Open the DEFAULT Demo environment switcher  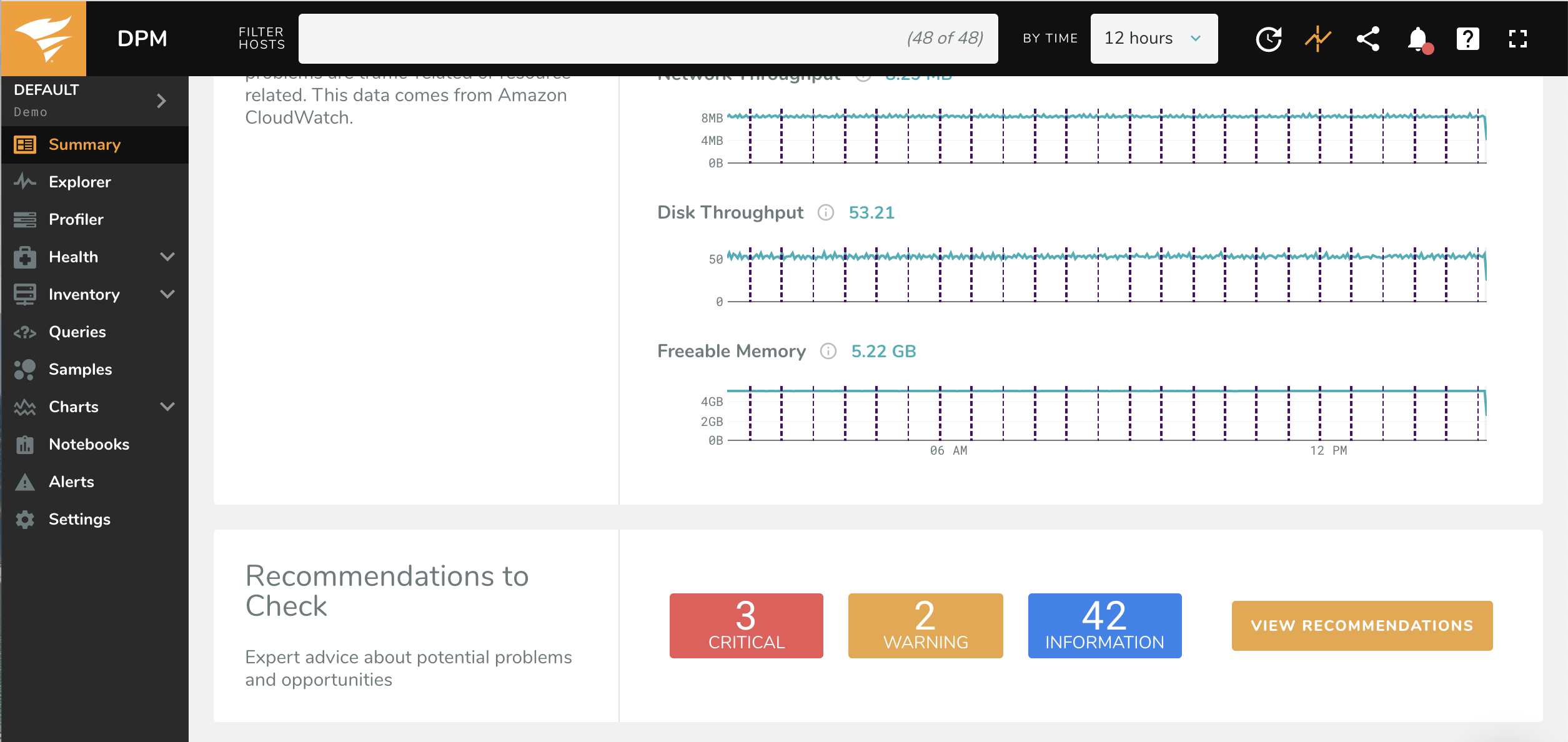coord(94,101)
